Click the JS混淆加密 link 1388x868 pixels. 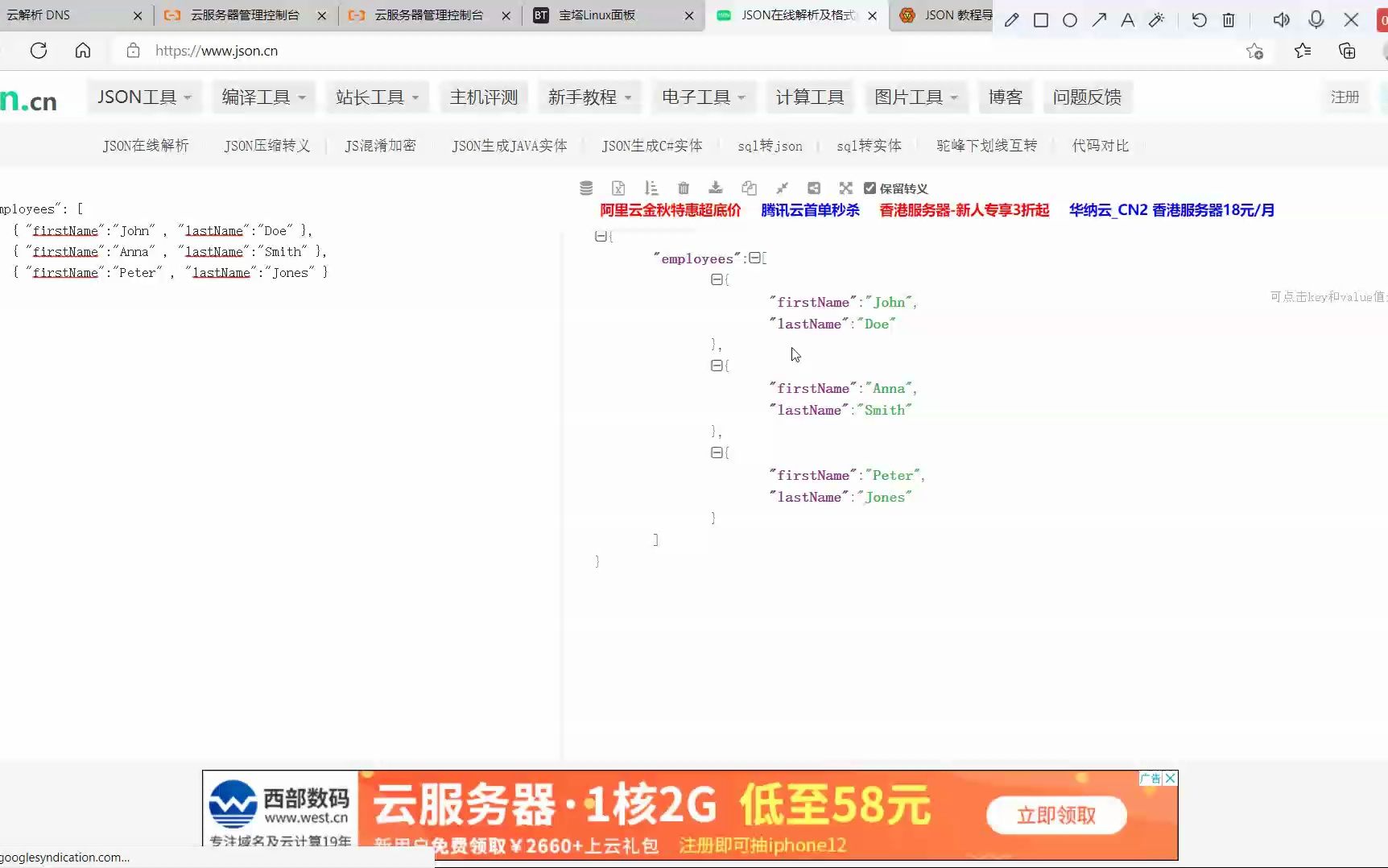click(x=381, y=146)
